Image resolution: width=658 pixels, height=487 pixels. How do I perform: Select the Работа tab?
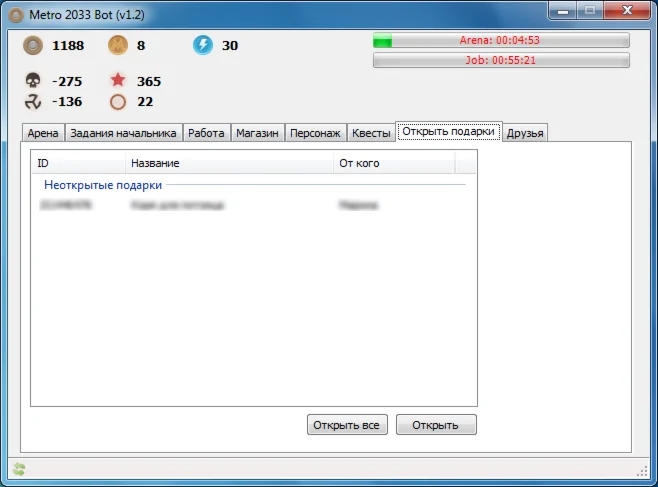pos(206,133)
